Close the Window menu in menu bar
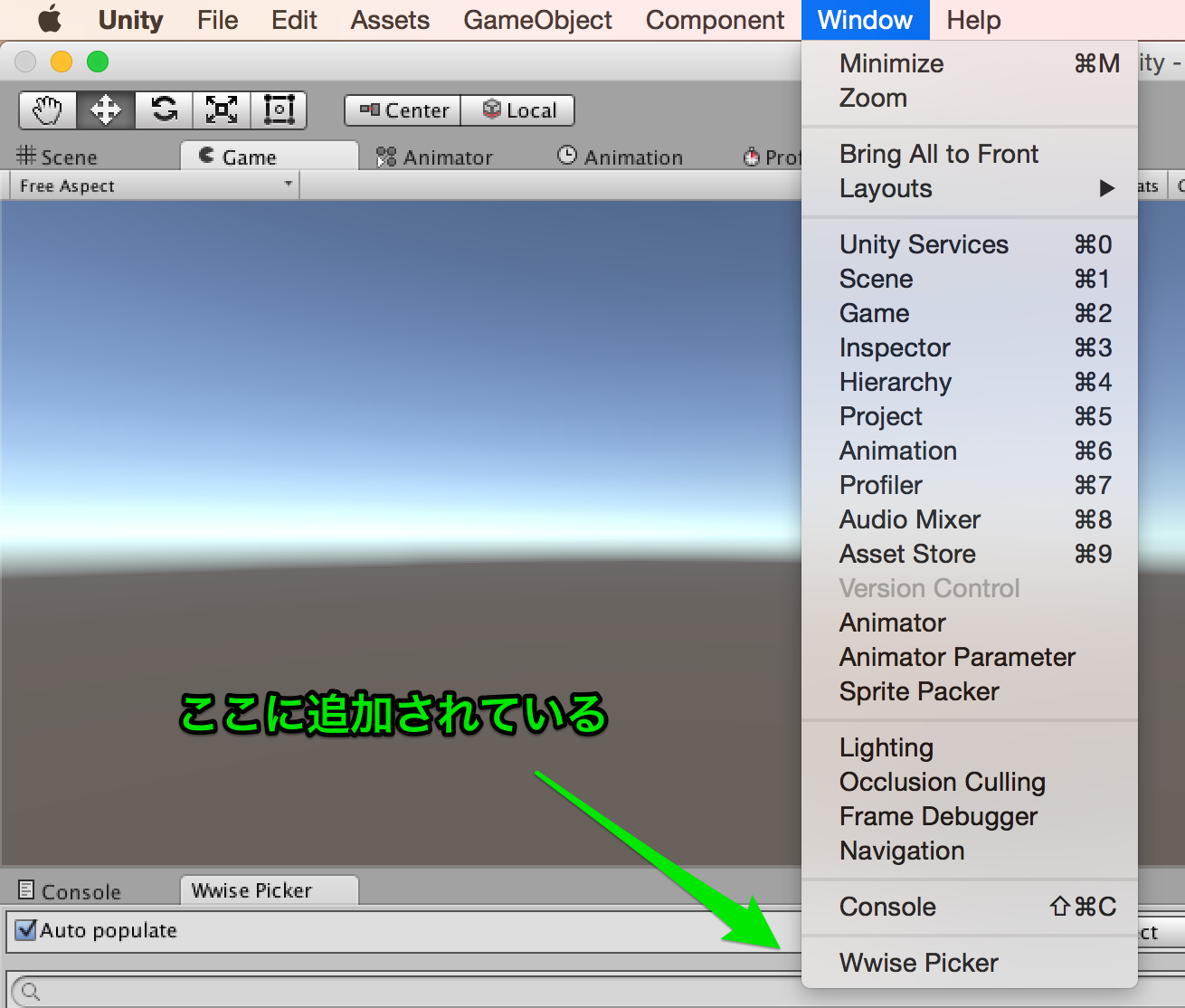The width and height of the screenshot is (1185, 1008). pos(865,20)
